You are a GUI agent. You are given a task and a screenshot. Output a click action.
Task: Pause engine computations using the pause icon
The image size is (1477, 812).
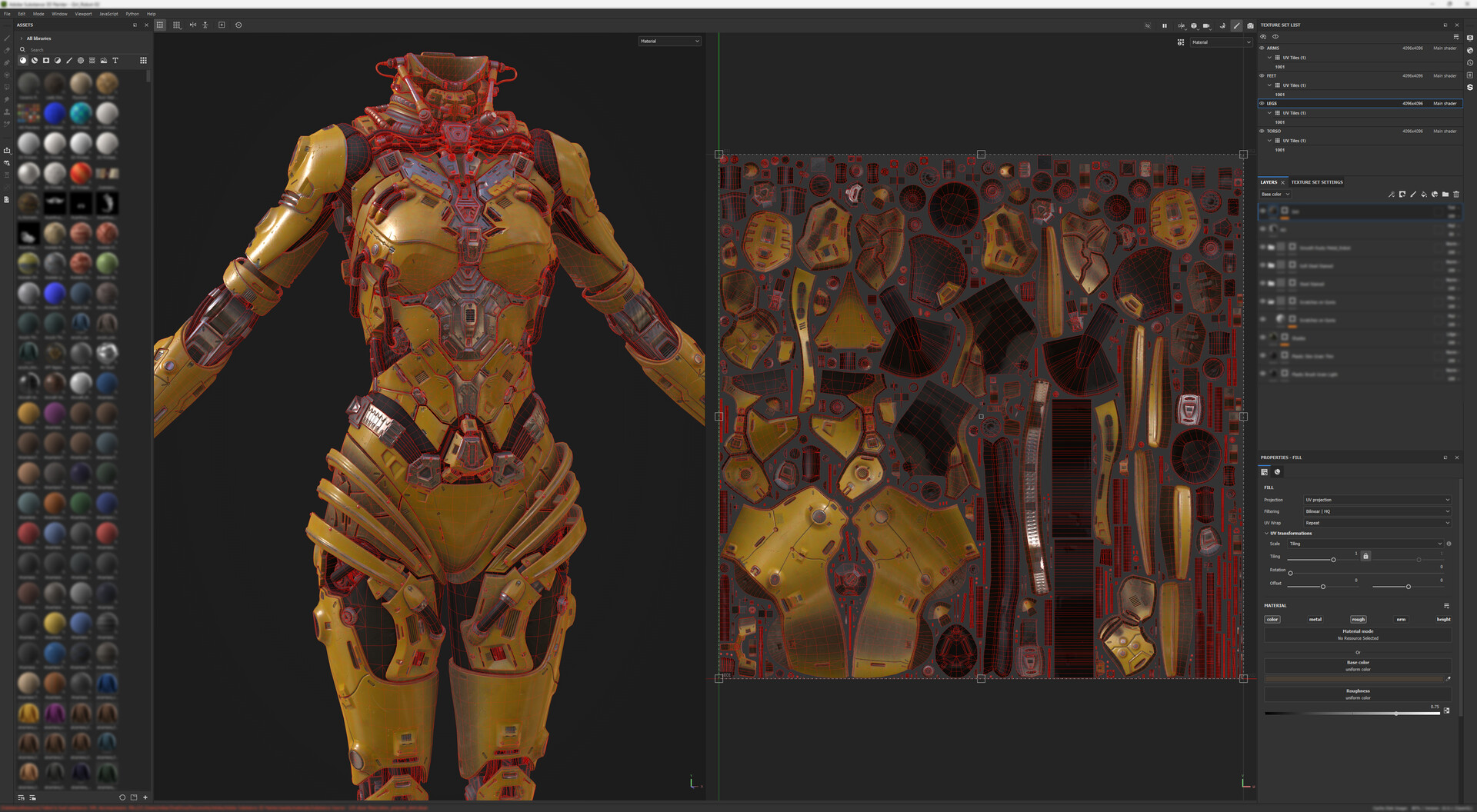[x=1165, y=25]
